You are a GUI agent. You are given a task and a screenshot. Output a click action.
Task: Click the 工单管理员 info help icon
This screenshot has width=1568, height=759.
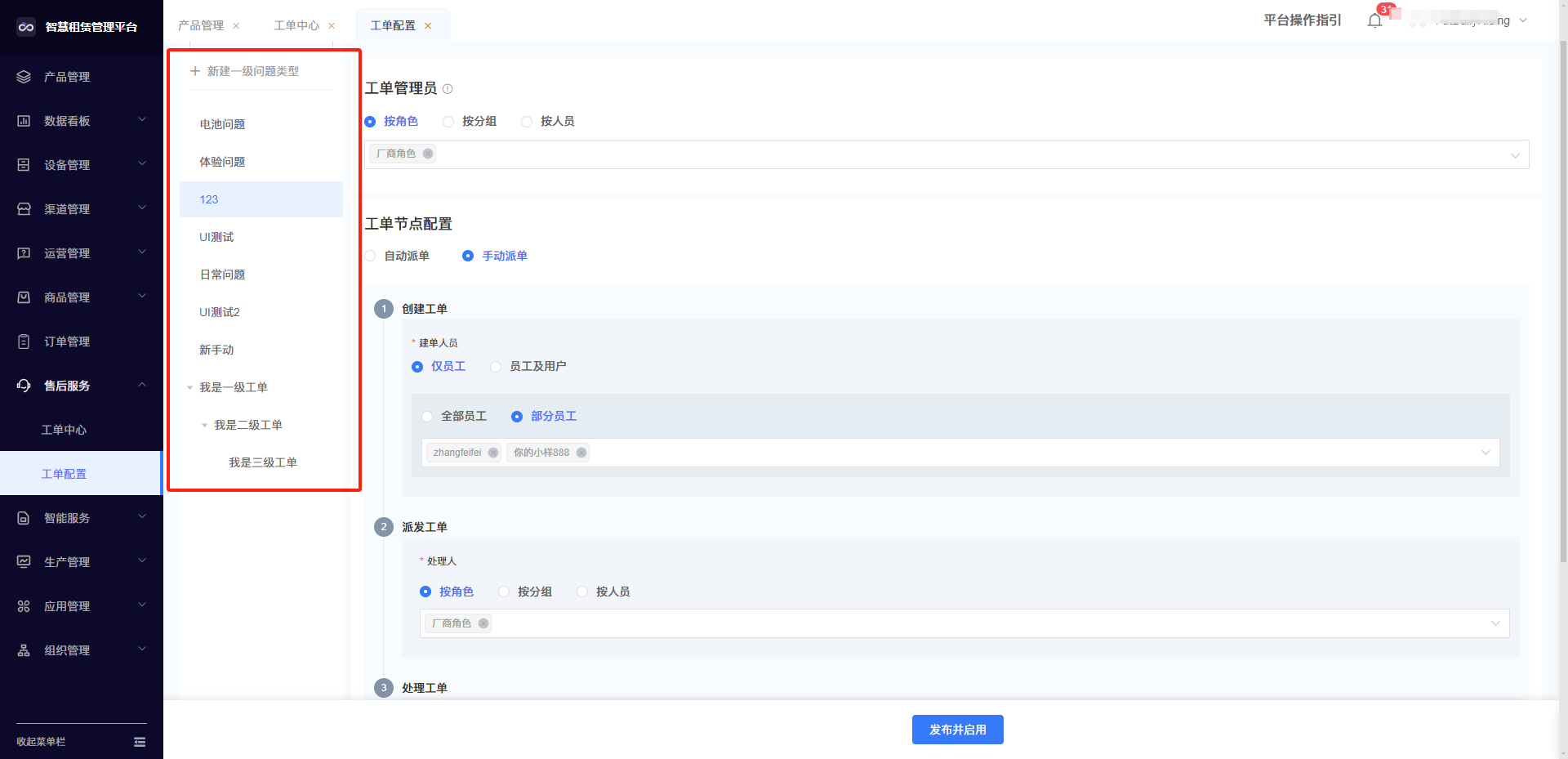(x=448, y=89)
